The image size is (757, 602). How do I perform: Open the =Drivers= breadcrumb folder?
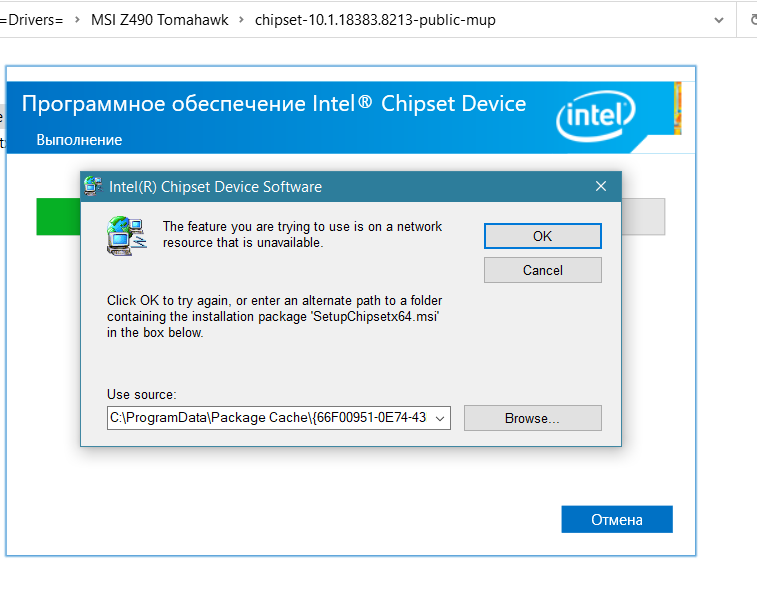(32, 20)
